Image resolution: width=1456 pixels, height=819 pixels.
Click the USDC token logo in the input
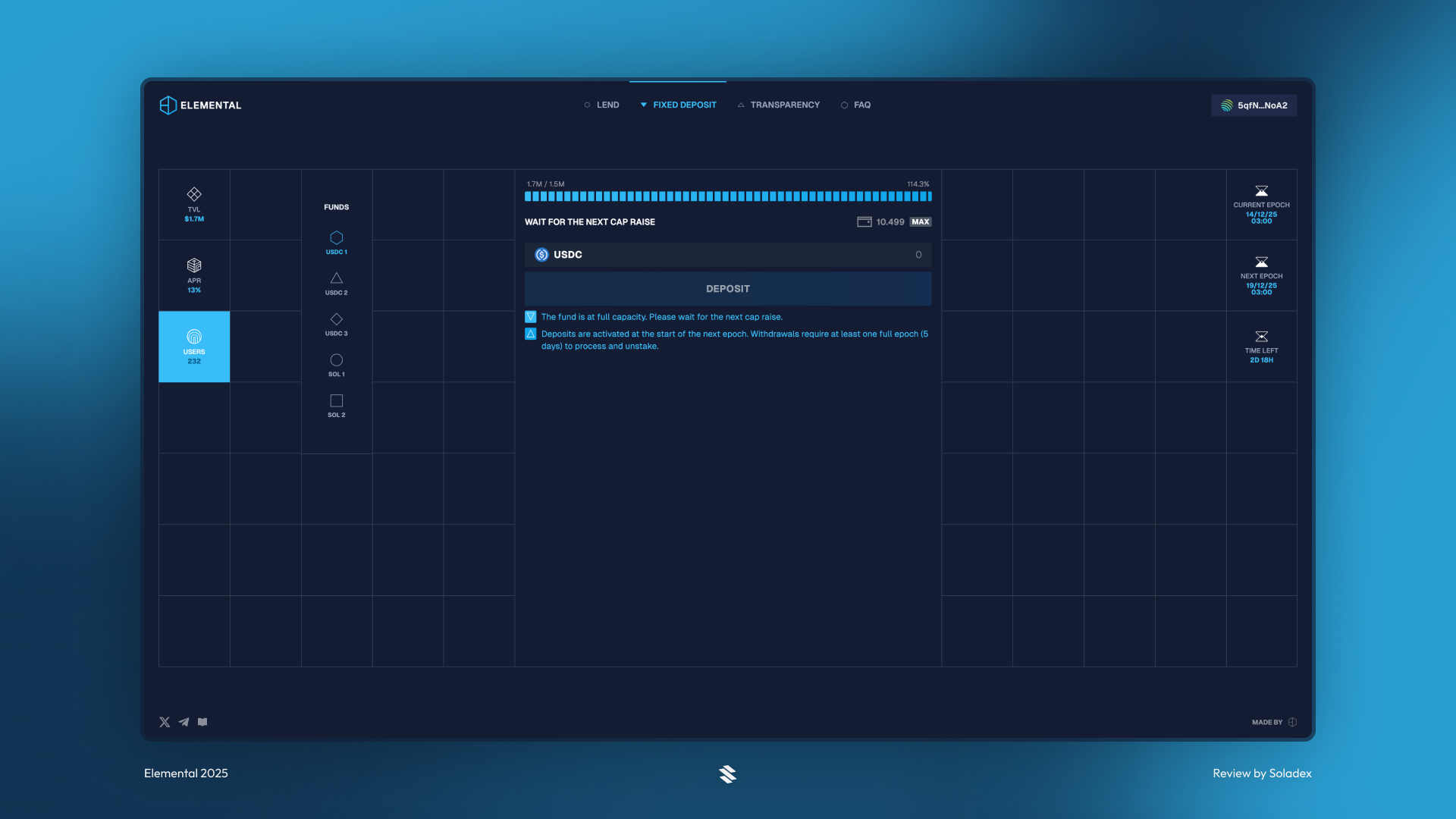coord(541,254)
